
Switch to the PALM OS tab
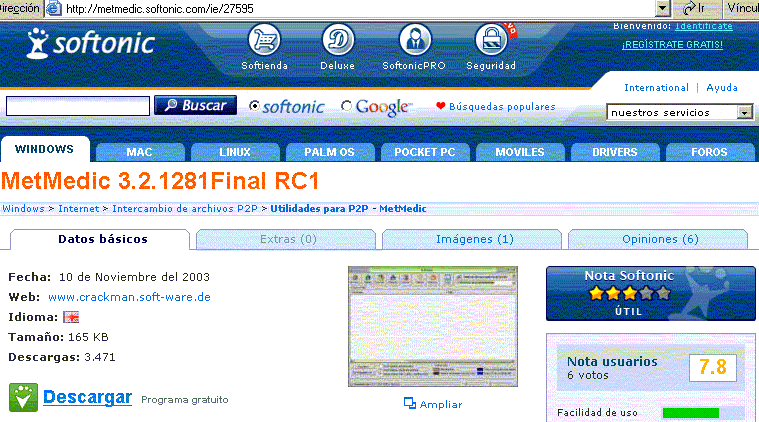click(x=329, y=152)
